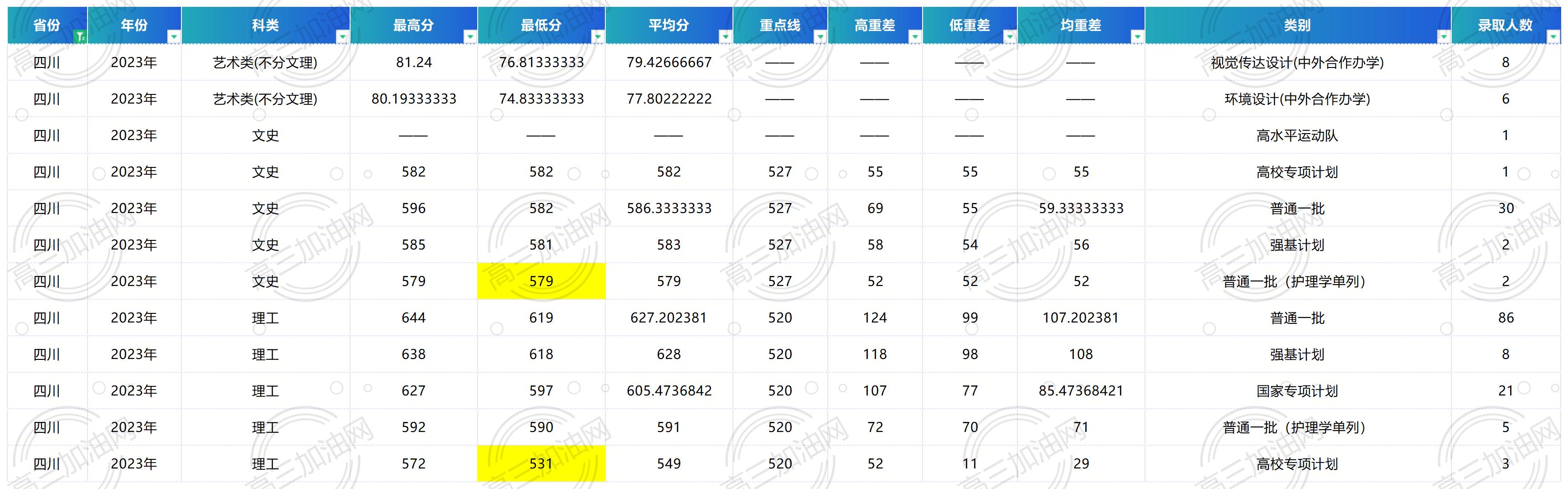Screen dimensions: 1568x489
Task: Click the 79.42666667 average cell
Action: [669, 62]
